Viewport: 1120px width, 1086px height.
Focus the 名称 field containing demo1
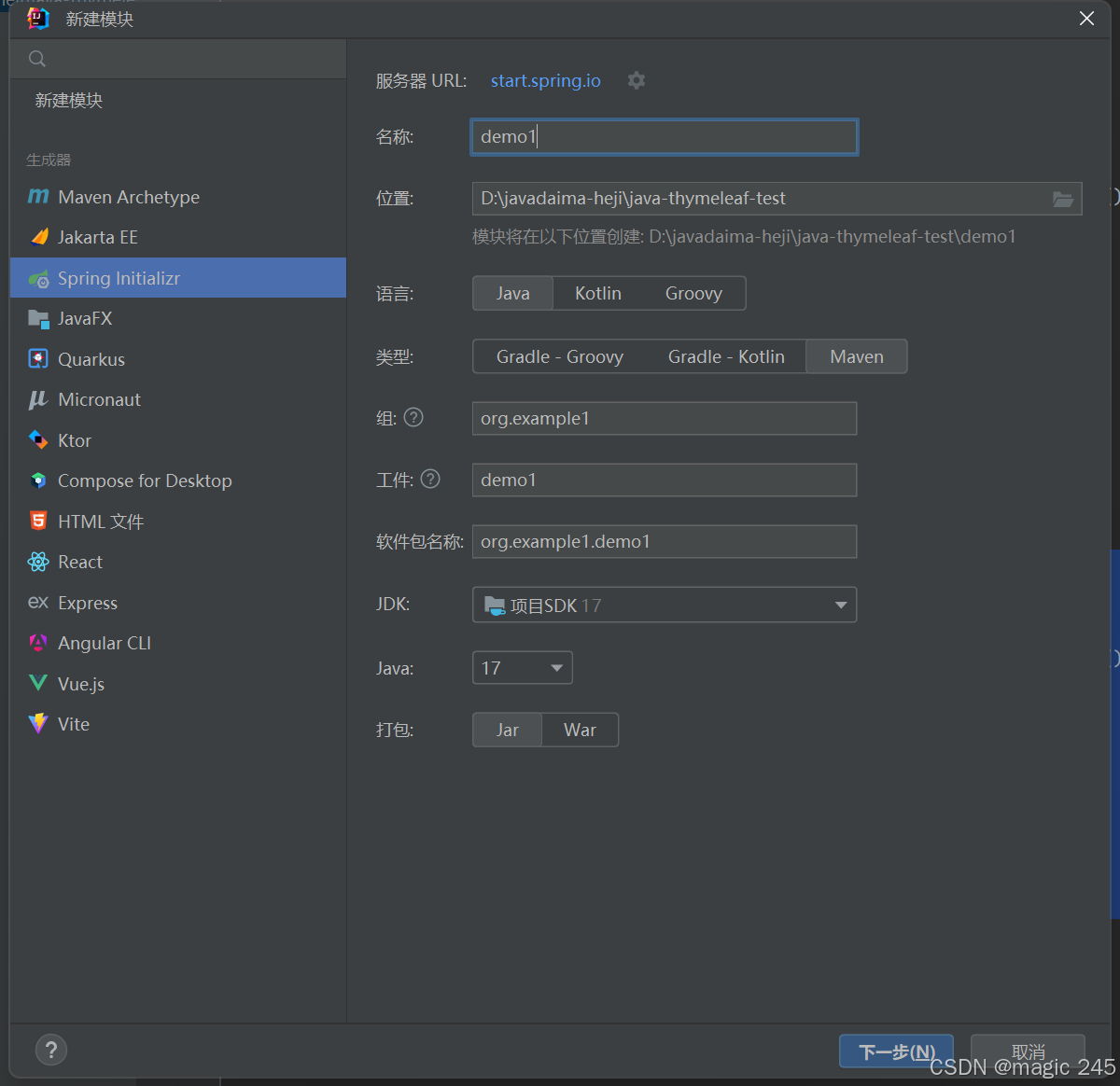click(x=665, y=136)
